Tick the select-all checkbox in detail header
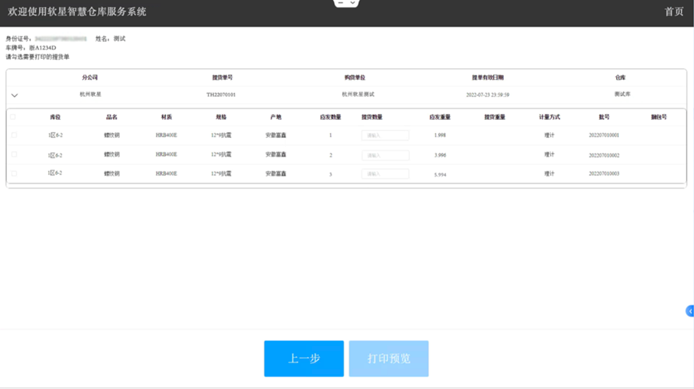Image resolution: width=694 pixels, height=389 pixels. tap(13, 117)
